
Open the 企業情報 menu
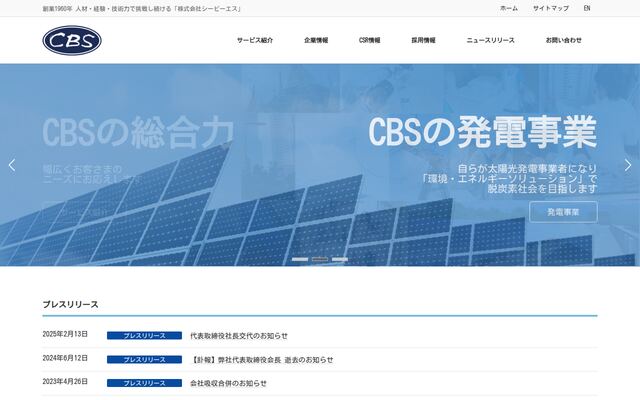[316, 40]
